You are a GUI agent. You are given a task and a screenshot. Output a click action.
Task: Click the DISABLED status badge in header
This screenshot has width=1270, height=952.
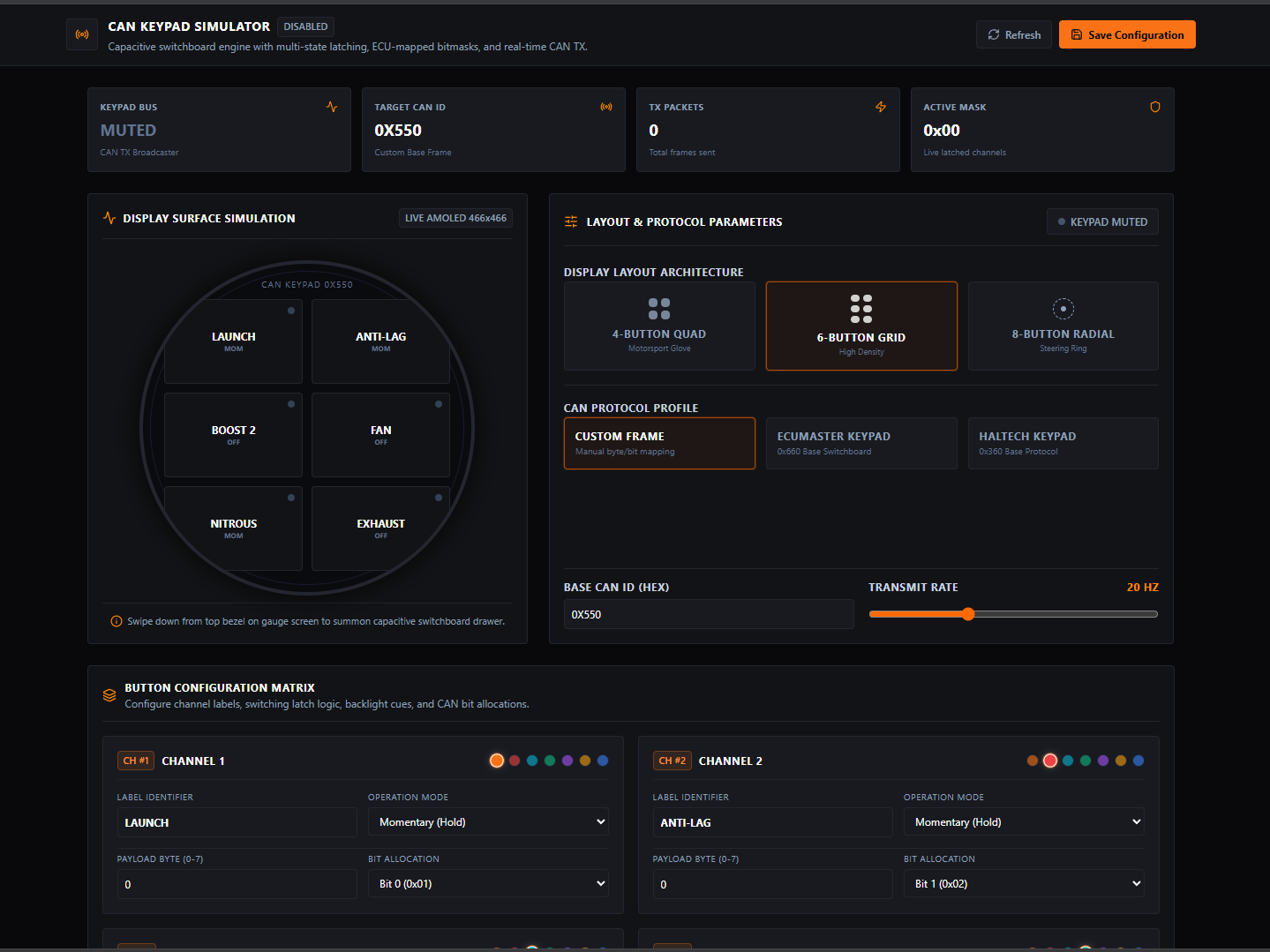click(305, 26)
